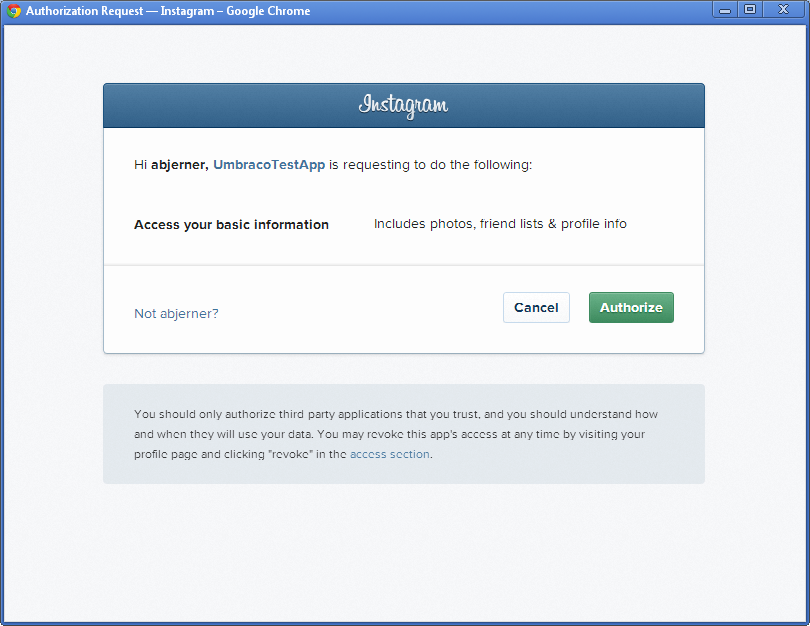Click the Instagram logo in header

pos(403,105)
